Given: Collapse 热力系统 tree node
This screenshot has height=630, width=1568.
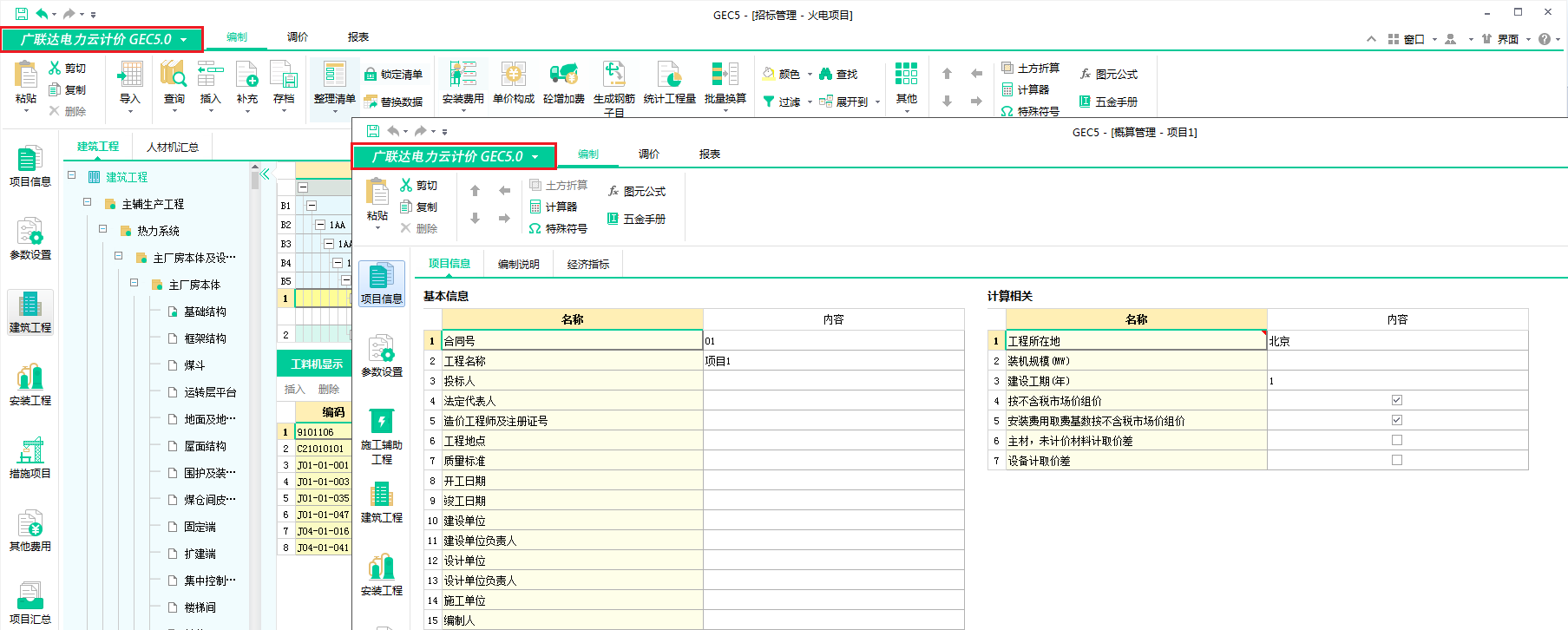Looking at the screenshot, I should 102,229.
